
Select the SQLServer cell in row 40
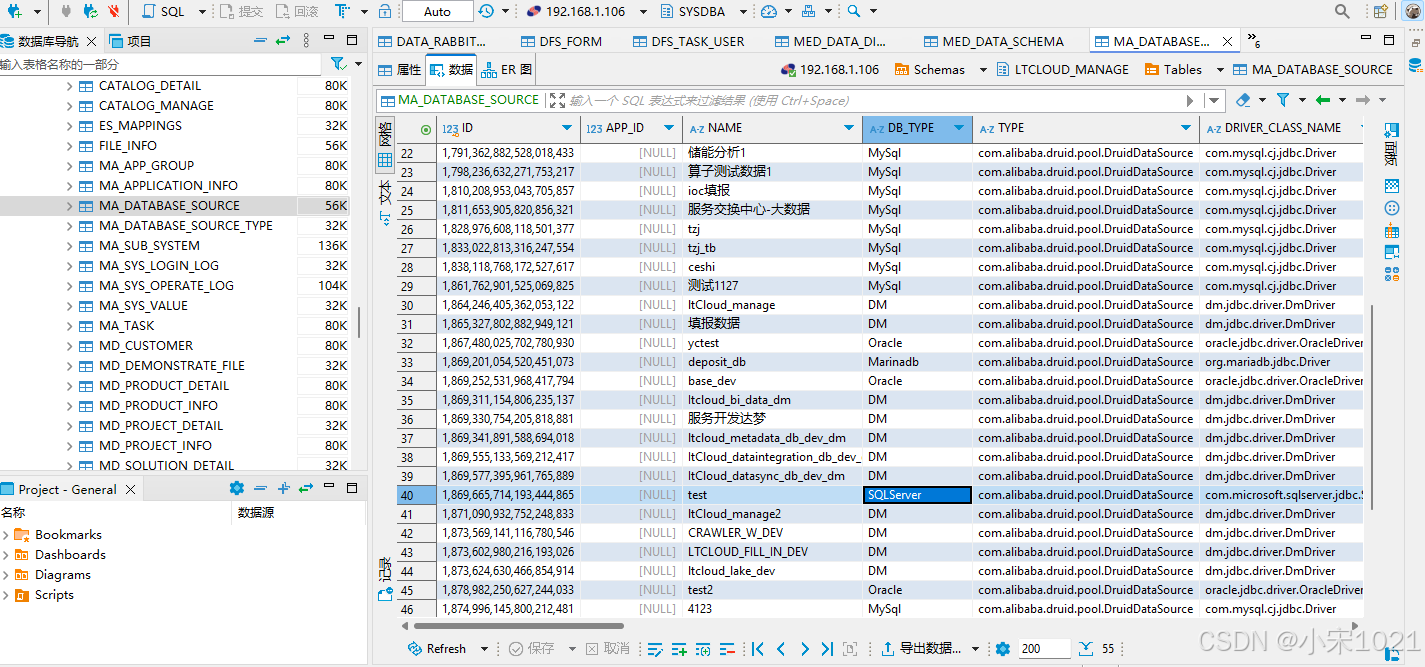click(917, 495)
